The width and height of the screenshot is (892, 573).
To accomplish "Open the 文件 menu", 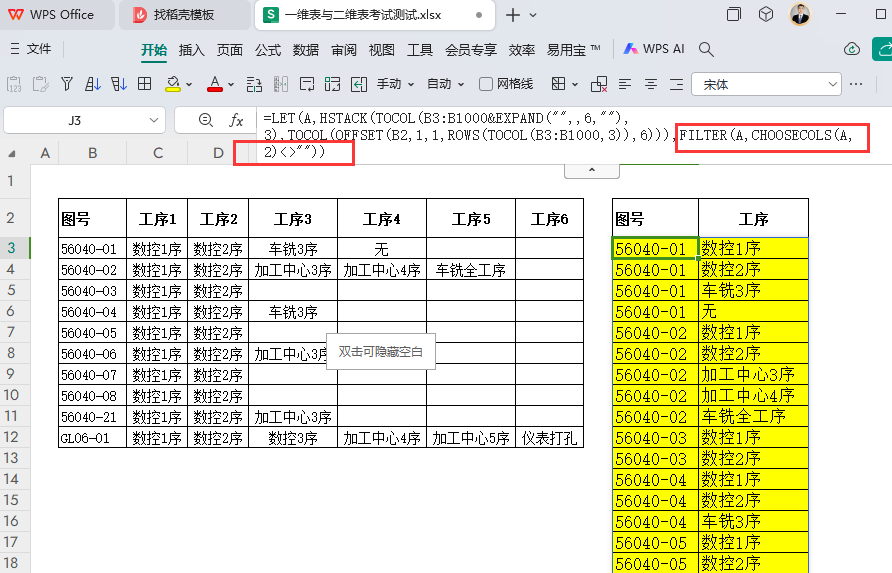I will pyautogui.click(x=31, y=49).
